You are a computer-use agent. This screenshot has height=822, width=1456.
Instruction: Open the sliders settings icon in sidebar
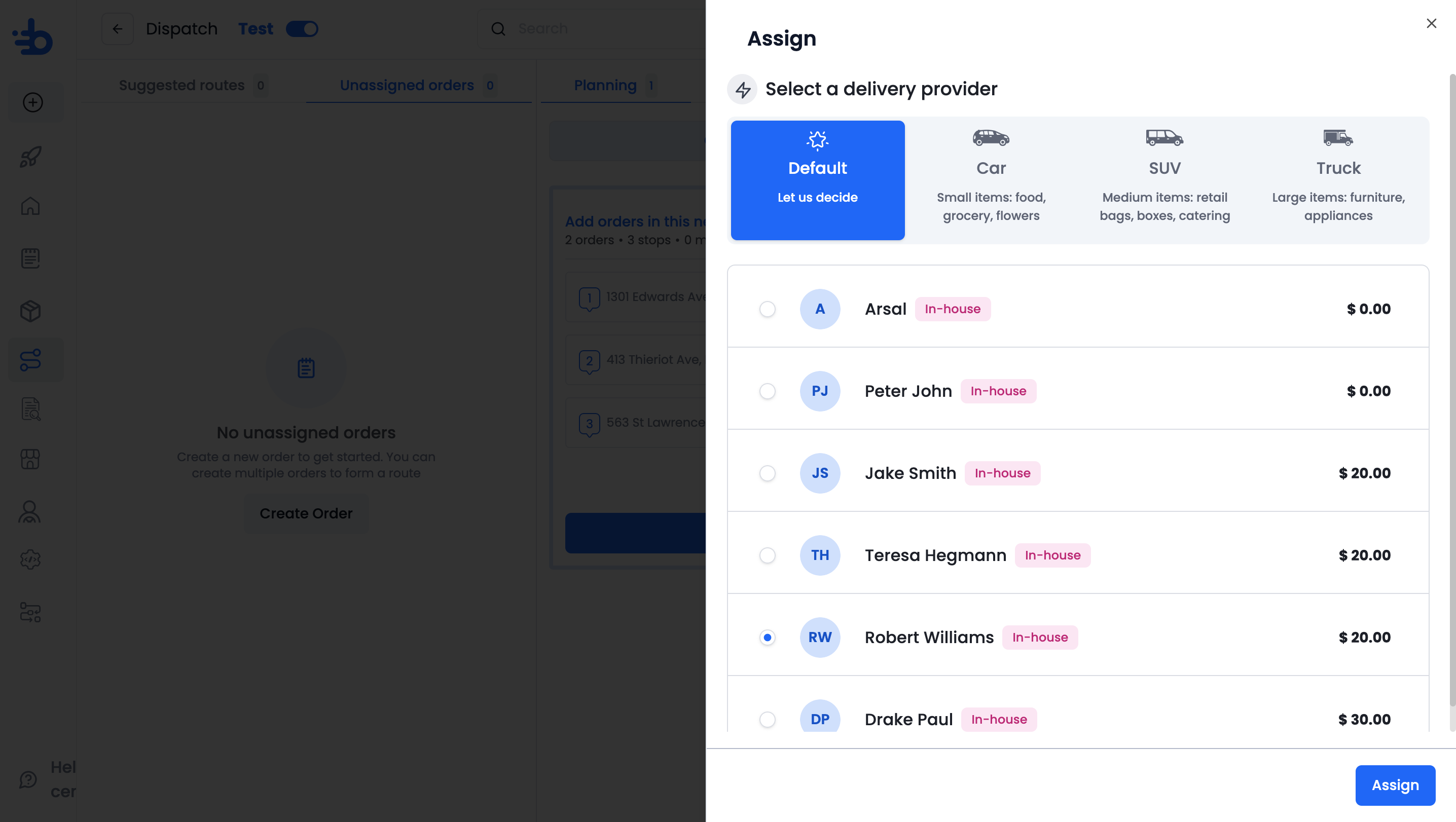[x=30, y=612]
